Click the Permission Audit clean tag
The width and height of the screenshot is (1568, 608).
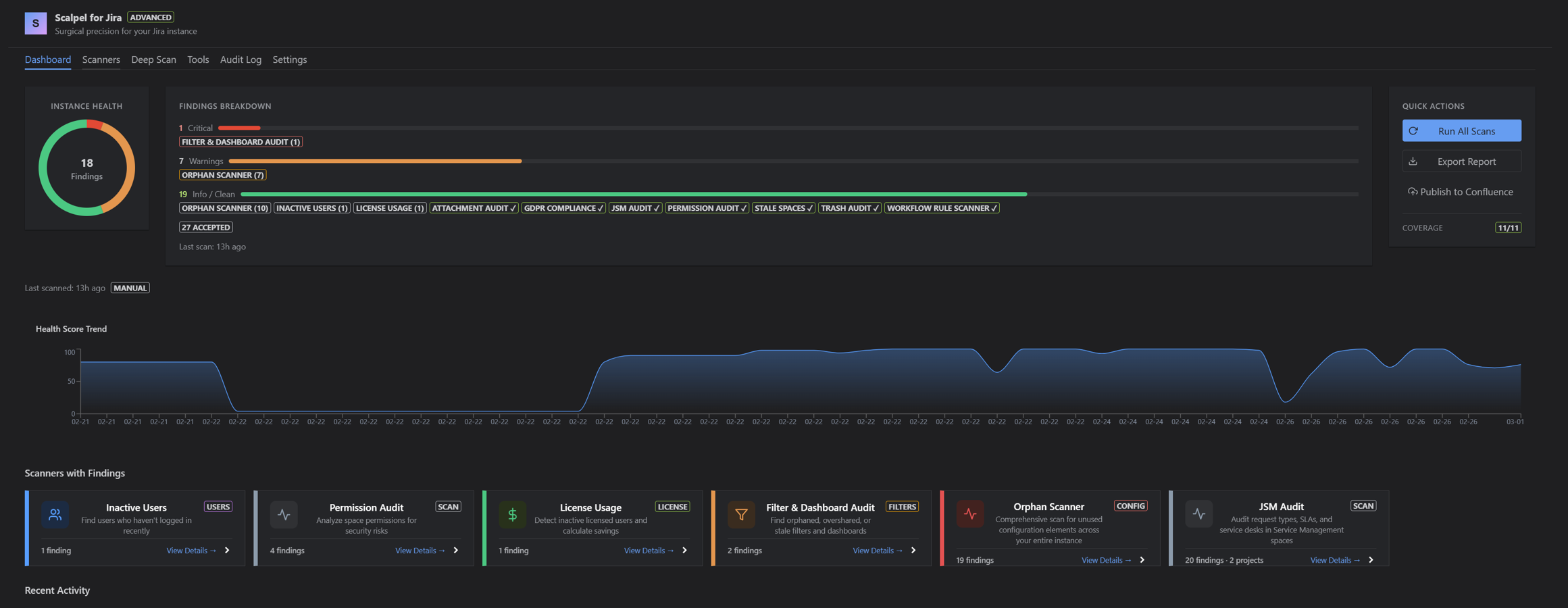[707, 208]
